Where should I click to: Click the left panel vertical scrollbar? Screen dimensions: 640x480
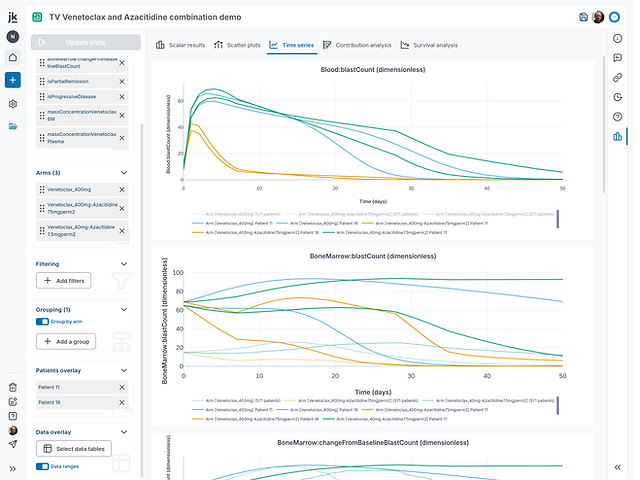[142, 300]
